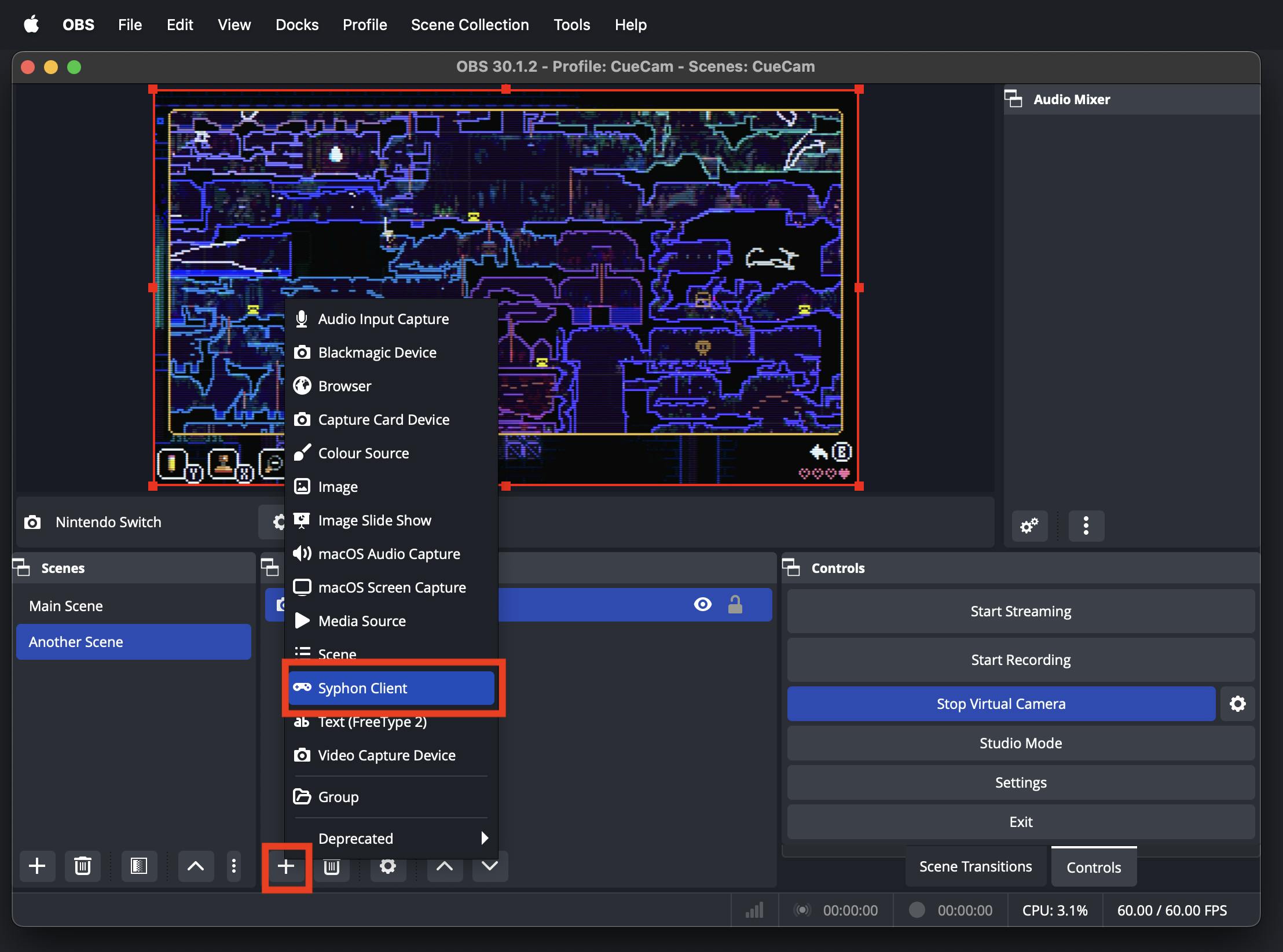Screen dimensions: 1283x952
Task: Click the source settings gear icon
Action: tap(386, 866)
